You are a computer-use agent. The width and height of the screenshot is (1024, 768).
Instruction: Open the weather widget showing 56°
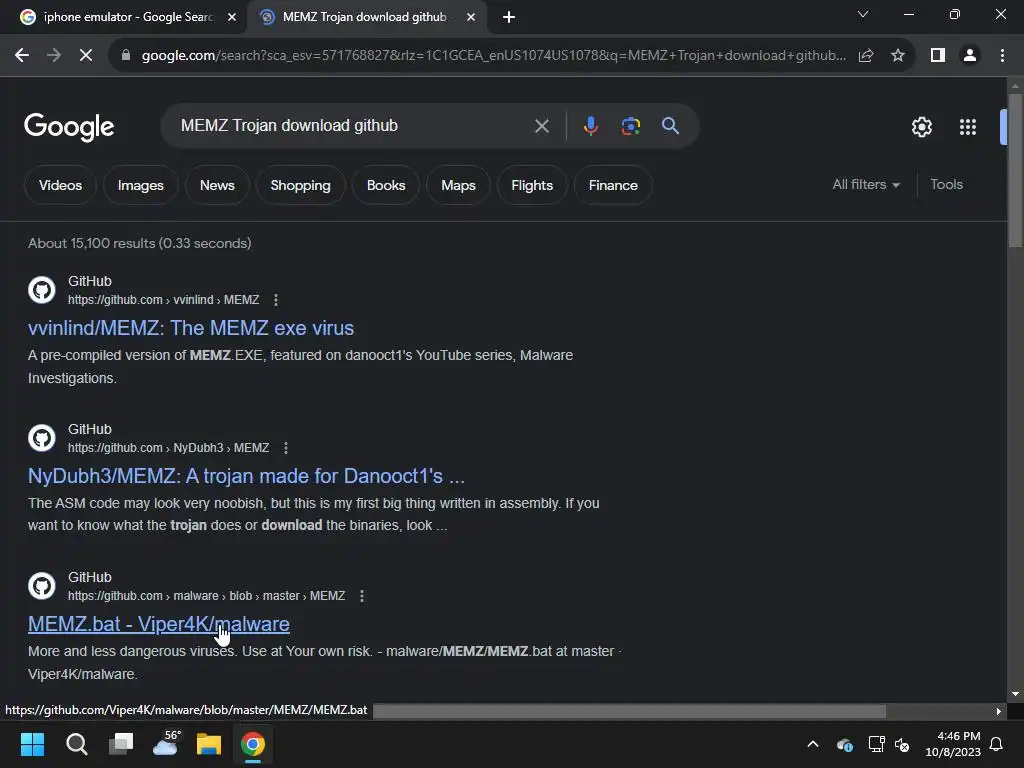point(166,744)
